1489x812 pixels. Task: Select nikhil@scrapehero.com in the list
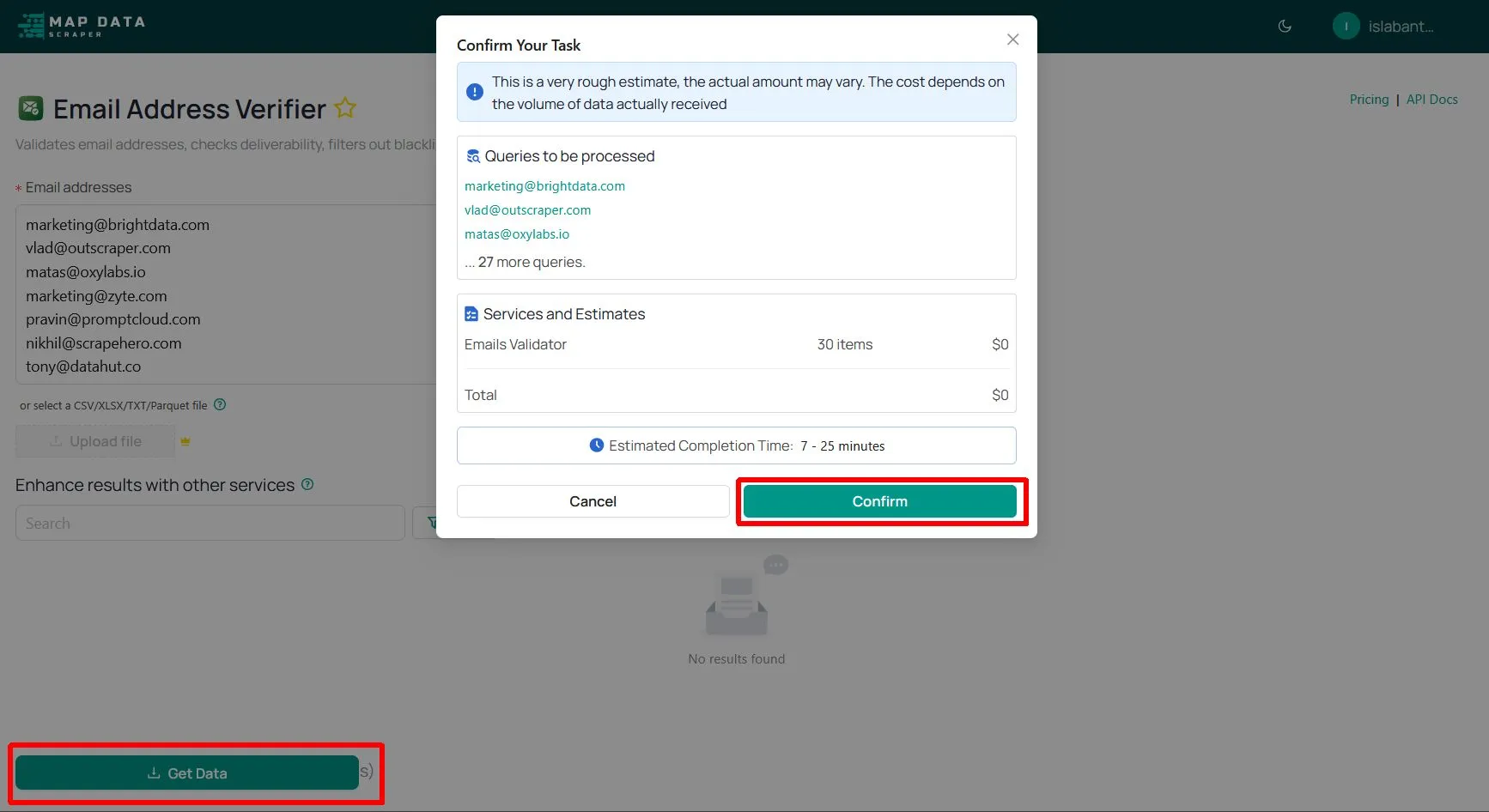pos(104,343)
